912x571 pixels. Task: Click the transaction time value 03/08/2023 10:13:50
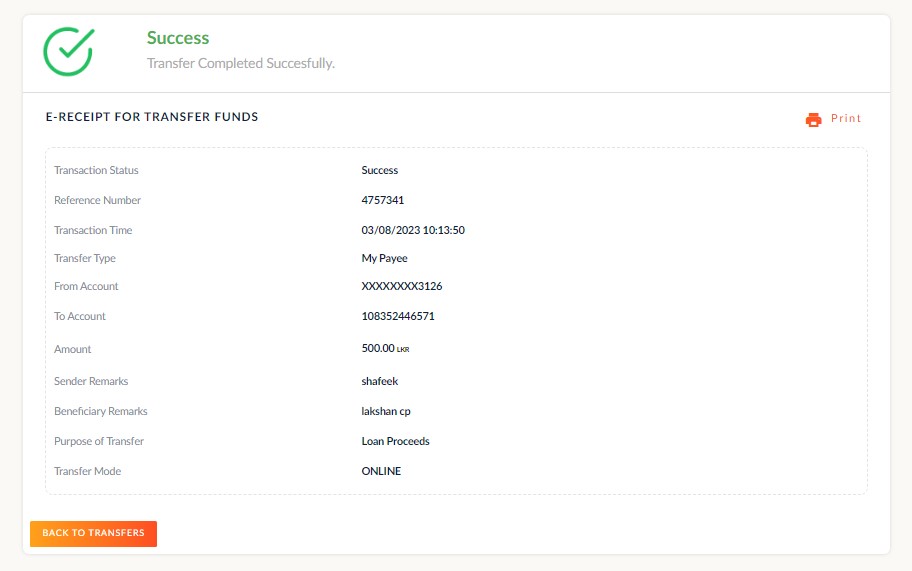(x=413, y=230)
